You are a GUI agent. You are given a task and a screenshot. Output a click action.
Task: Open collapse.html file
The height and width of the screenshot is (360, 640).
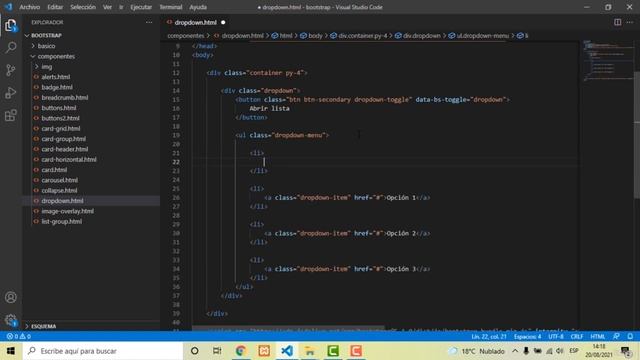[x=59, y=190]
